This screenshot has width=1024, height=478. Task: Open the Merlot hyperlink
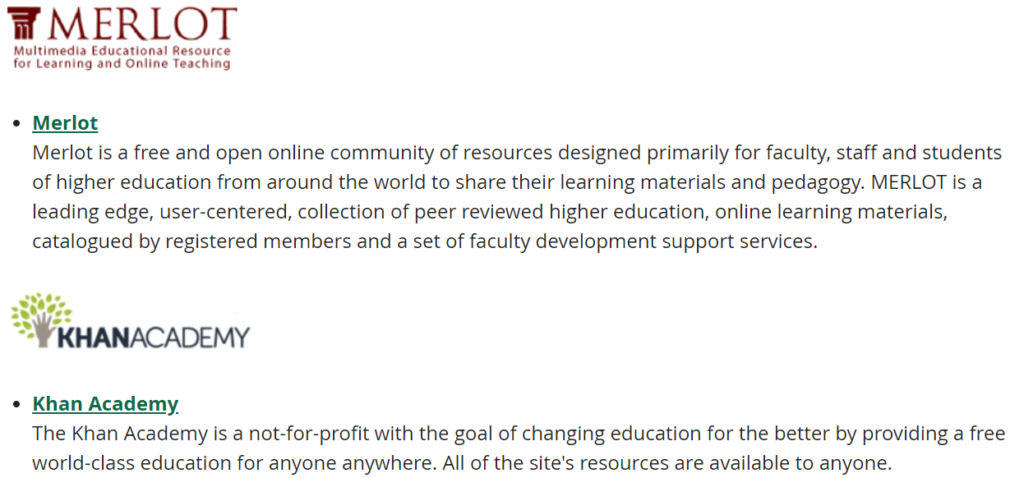(65, 123)
